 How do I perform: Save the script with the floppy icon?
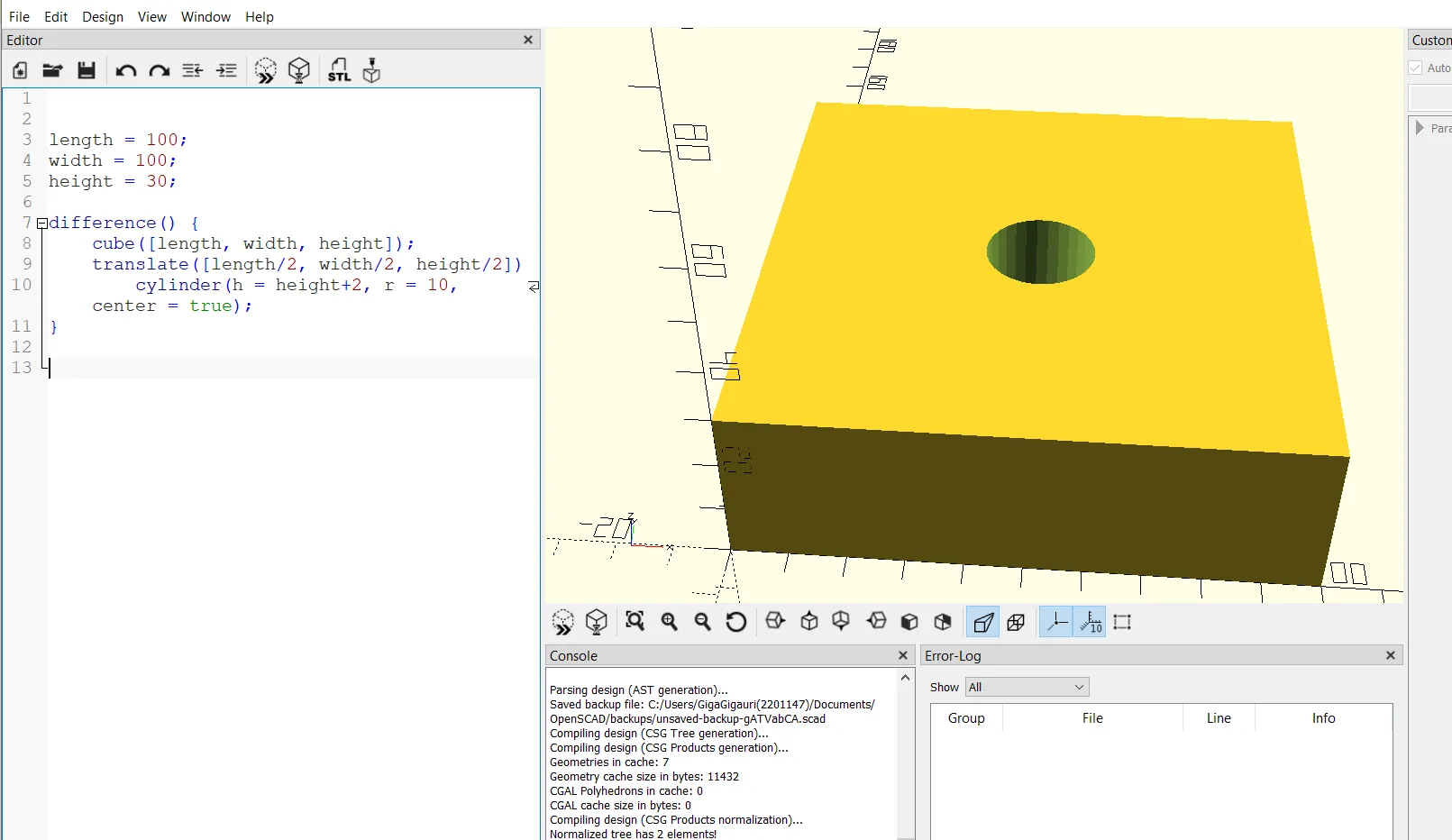pos(87,70)
